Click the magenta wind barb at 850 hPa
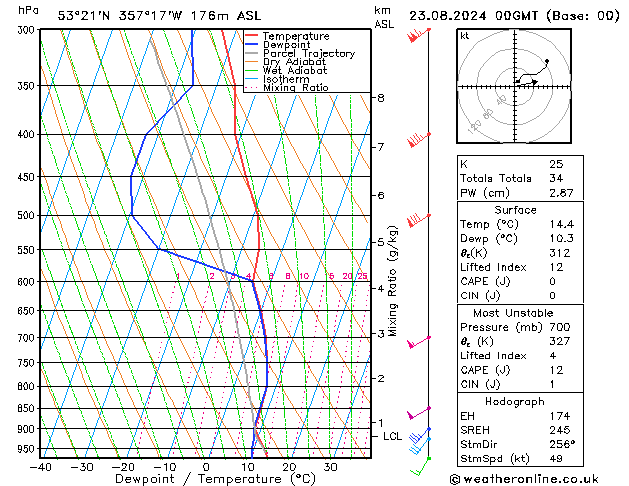The width and height of the screenshot is (629, 486). coord(418,413)
